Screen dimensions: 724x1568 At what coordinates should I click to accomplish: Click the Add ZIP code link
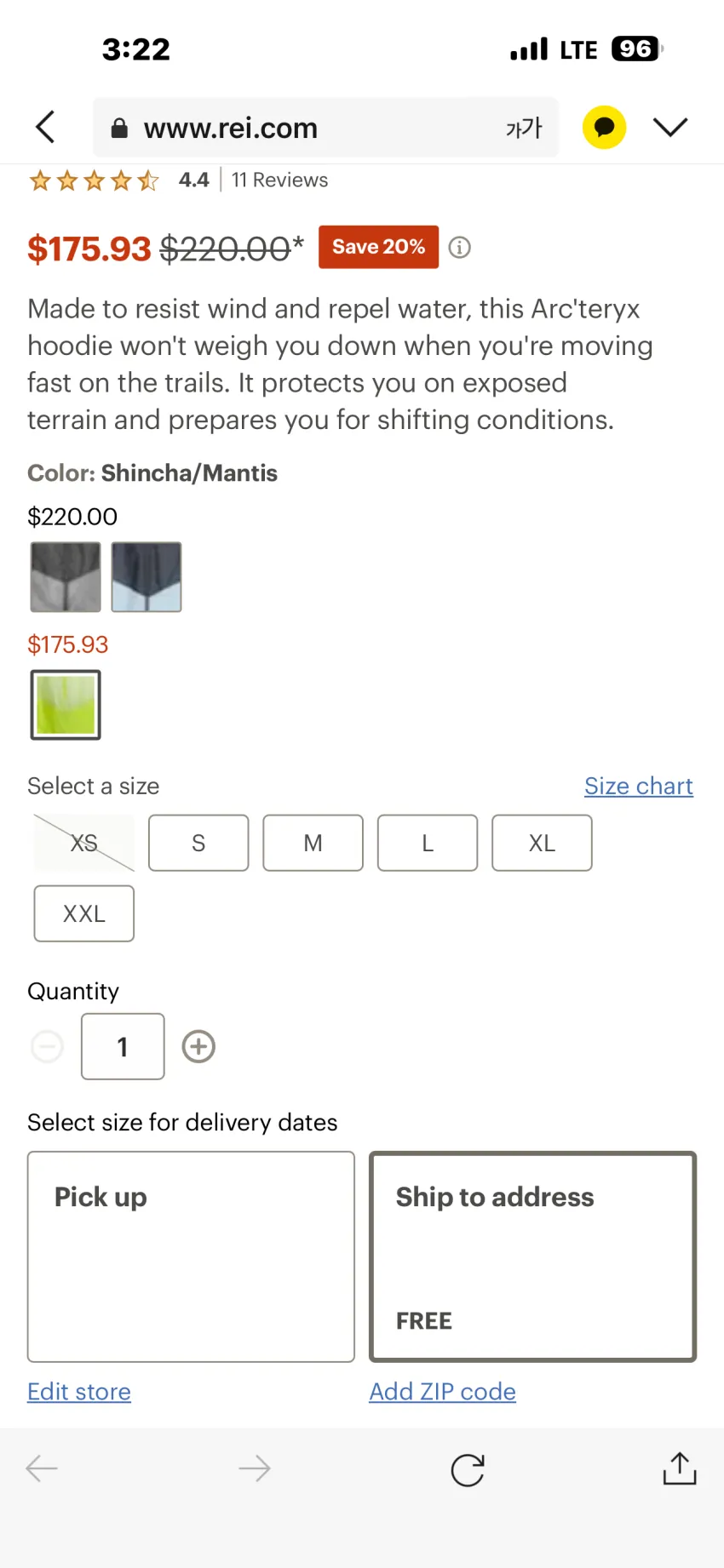tap(442, 1391)
